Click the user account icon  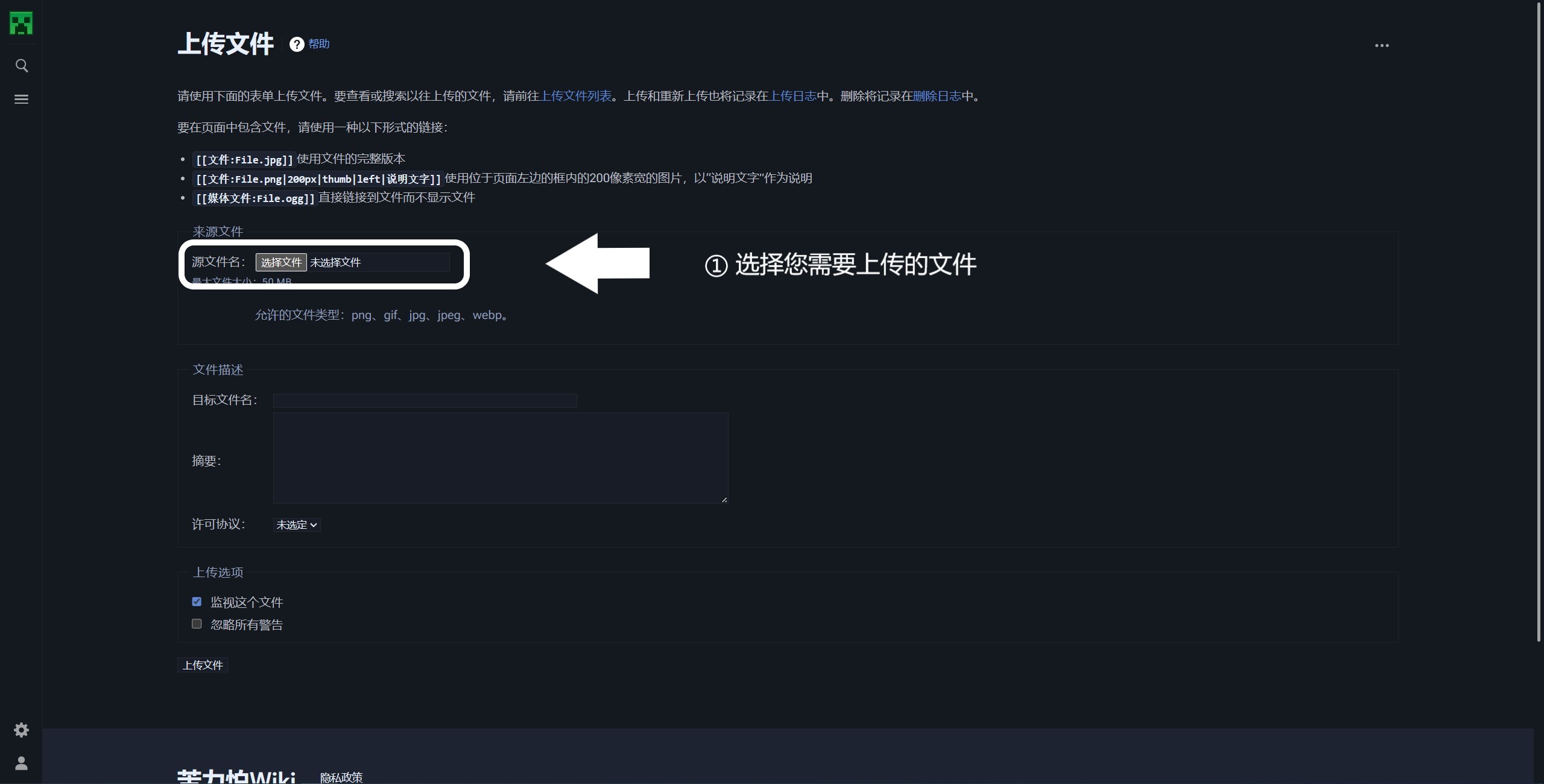coord(21,763)
